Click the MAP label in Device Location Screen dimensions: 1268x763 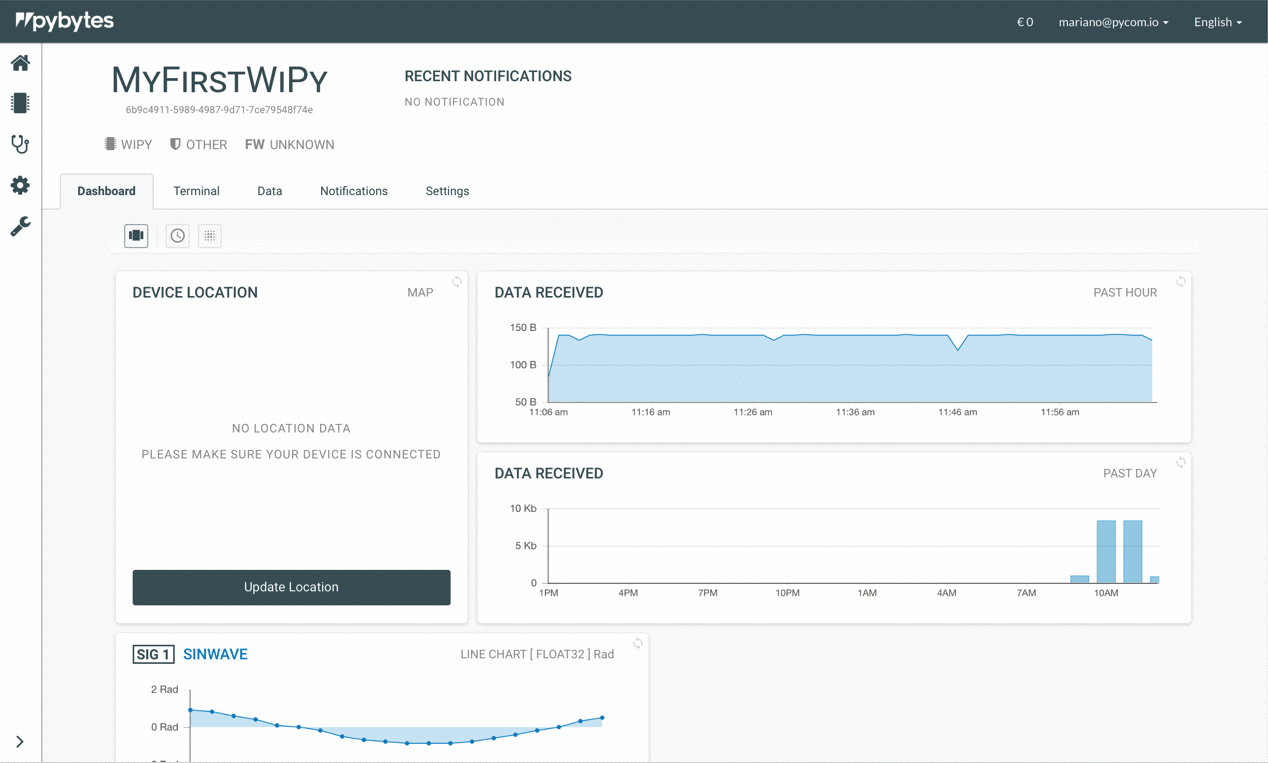(x=420, y=293)
